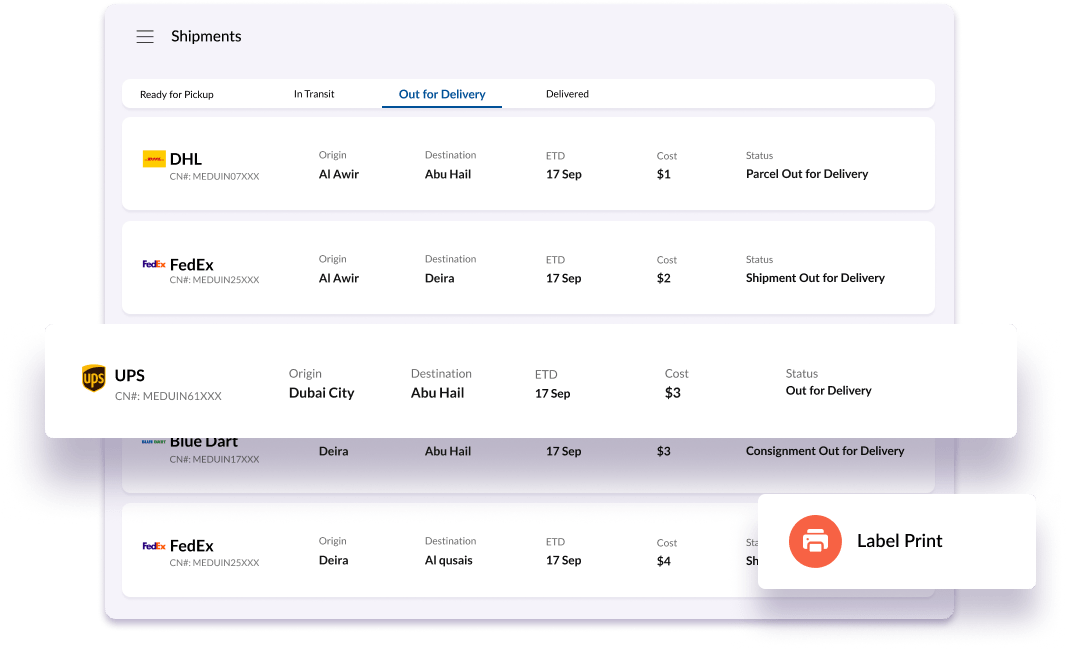Click Parcel Out for Delivery status

807,174
